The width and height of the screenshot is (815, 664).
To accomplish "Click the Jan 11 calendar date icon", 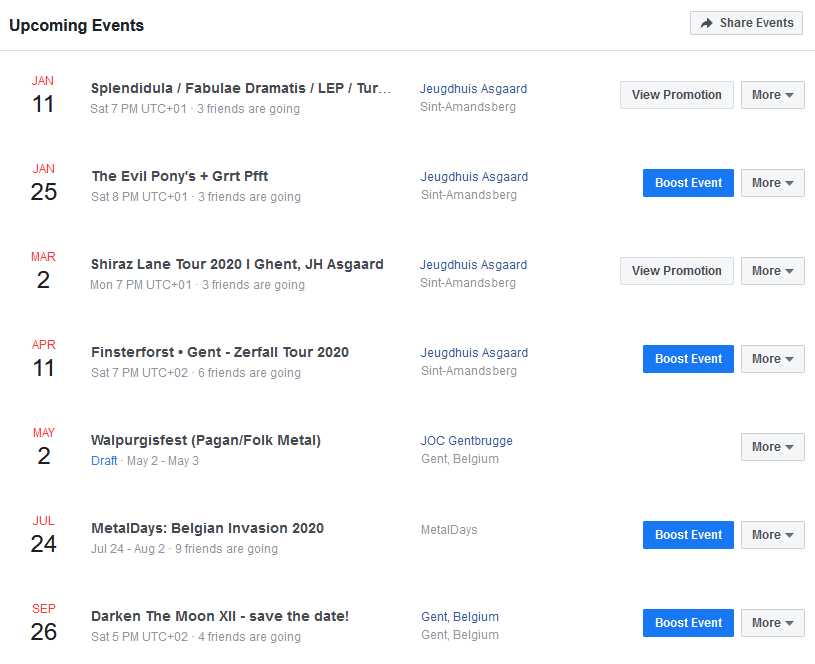I will click(43, 94).
